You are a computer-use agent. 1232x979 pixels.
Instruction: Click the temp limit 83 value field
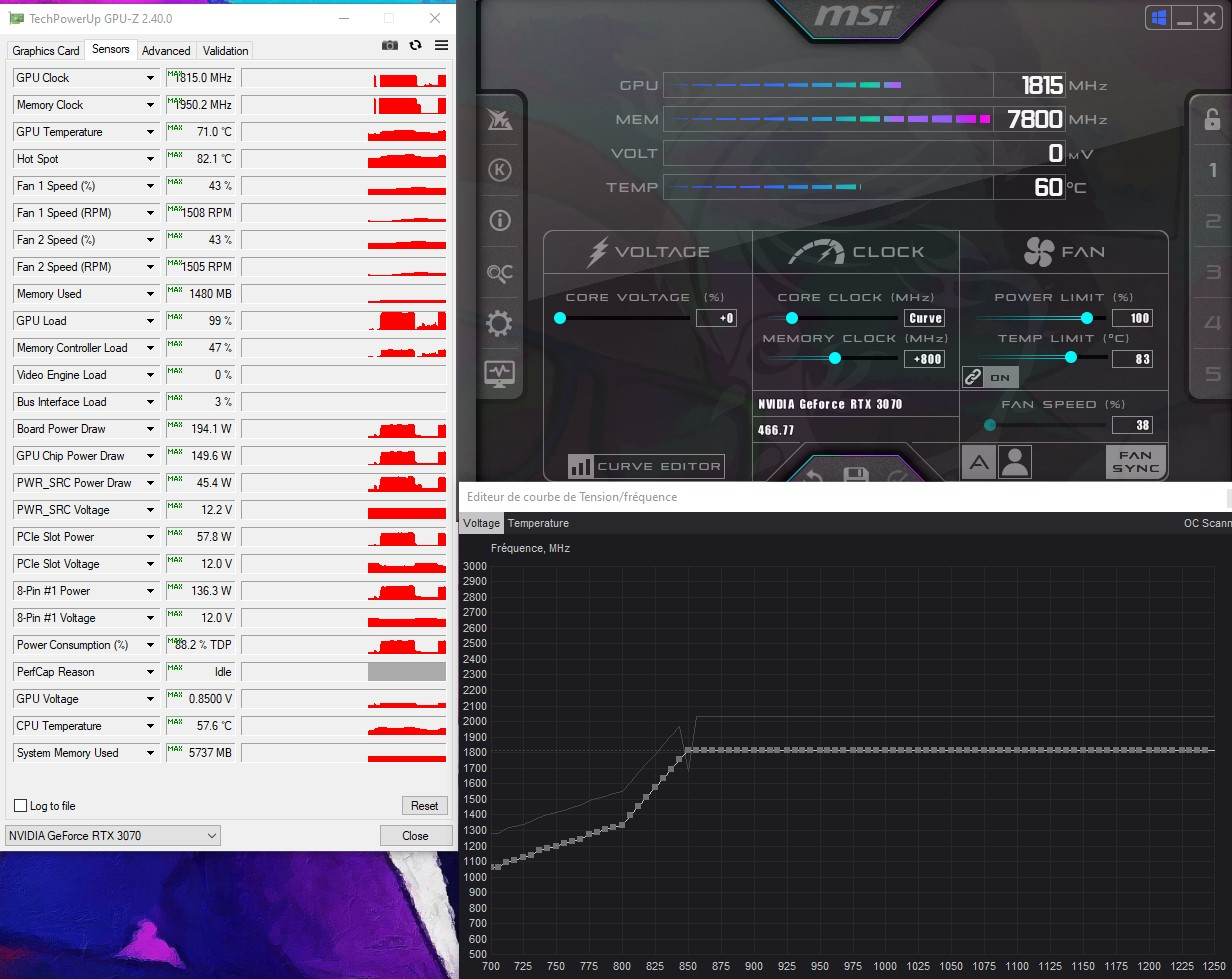tap(1133, 359)
